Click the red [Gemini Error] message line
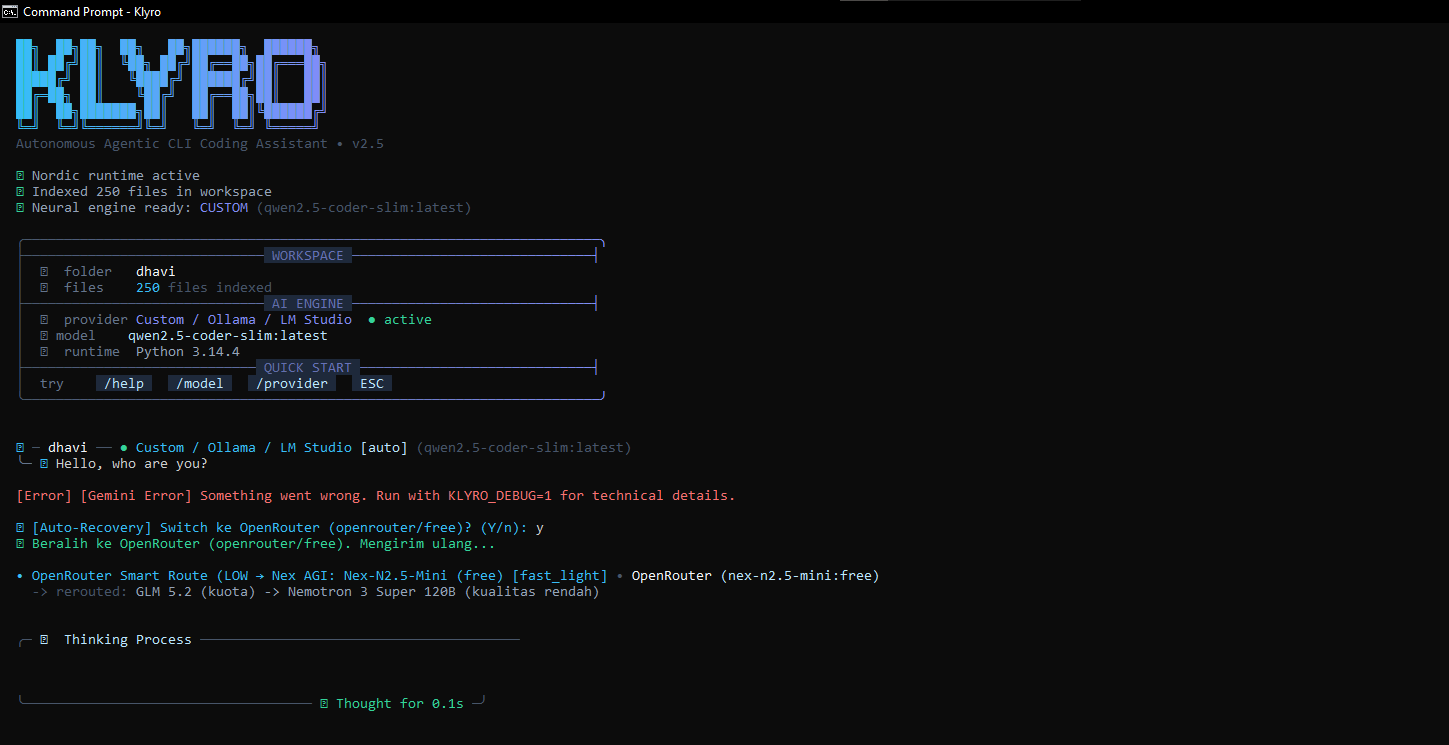Screen dimensions: 1449x745 [x=376, y=496]
